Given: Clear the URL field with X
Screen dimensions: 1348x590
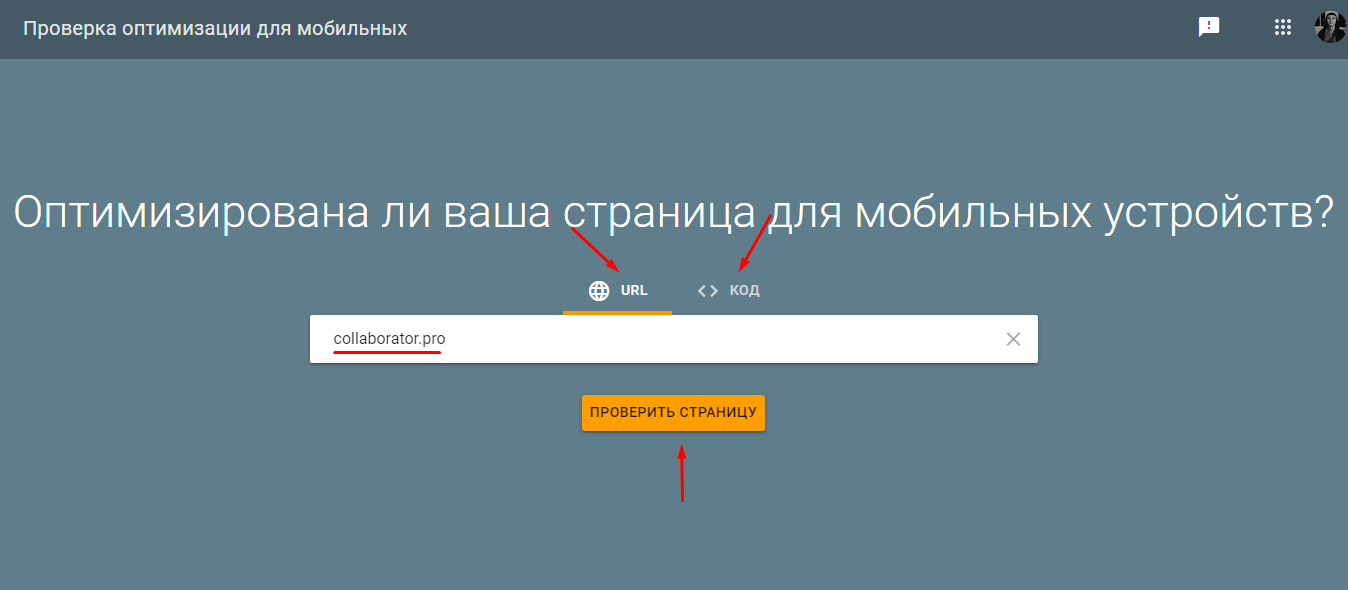Looking at the screenshot, I should [1013, 339].
